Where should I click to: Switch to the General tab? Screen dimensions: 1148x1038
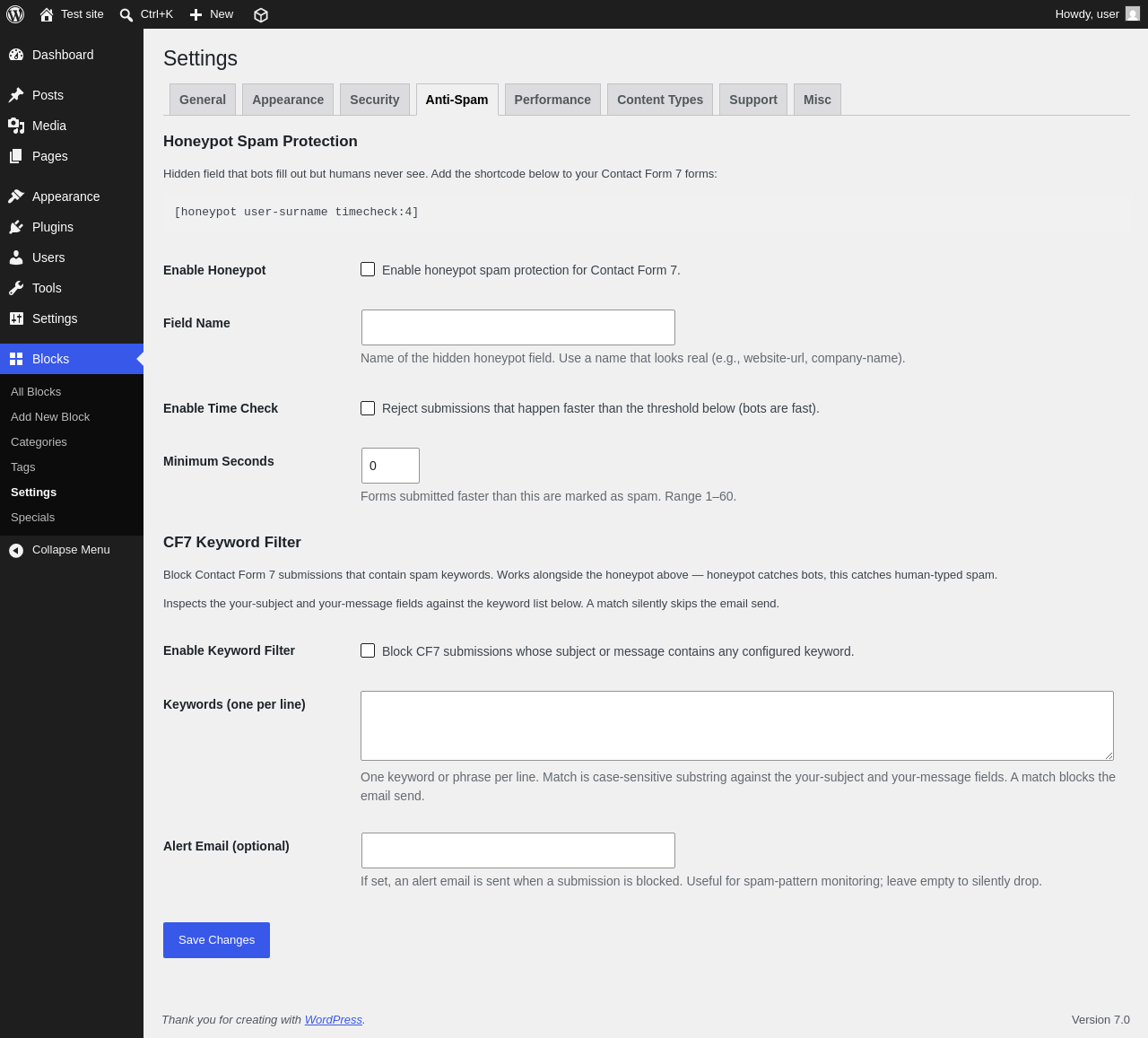[203, 100]
